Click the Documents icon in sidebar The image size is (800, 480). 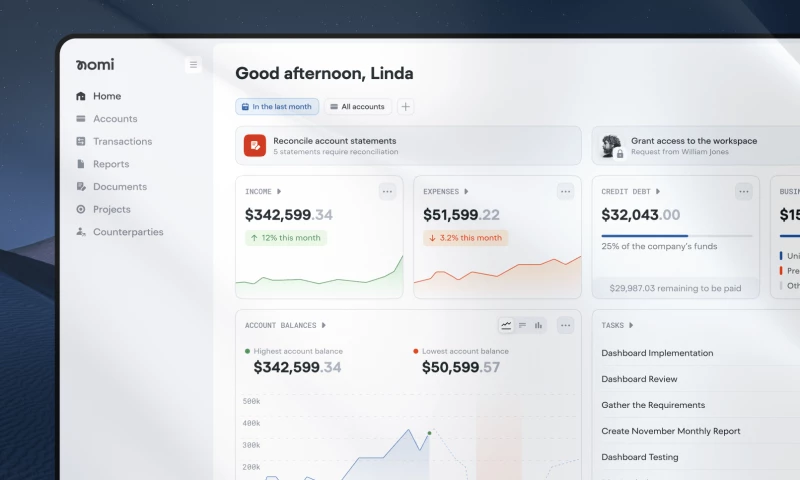tap(81, 187)
